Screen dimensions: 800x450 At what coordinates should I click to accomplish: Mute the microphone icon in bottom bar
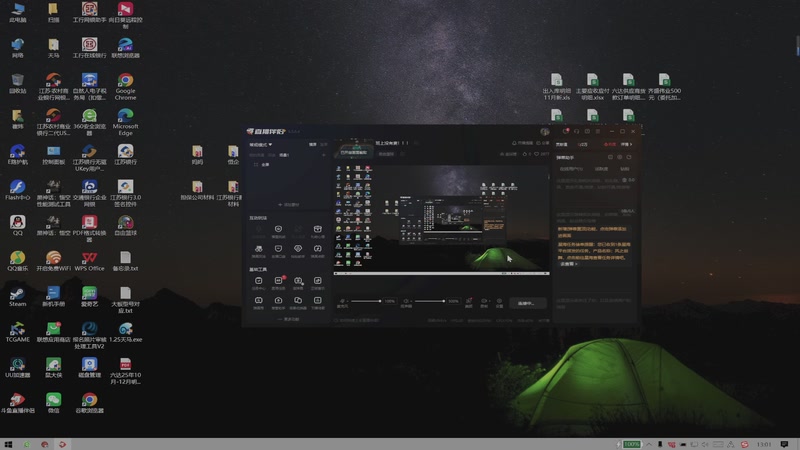click(342, 301)
